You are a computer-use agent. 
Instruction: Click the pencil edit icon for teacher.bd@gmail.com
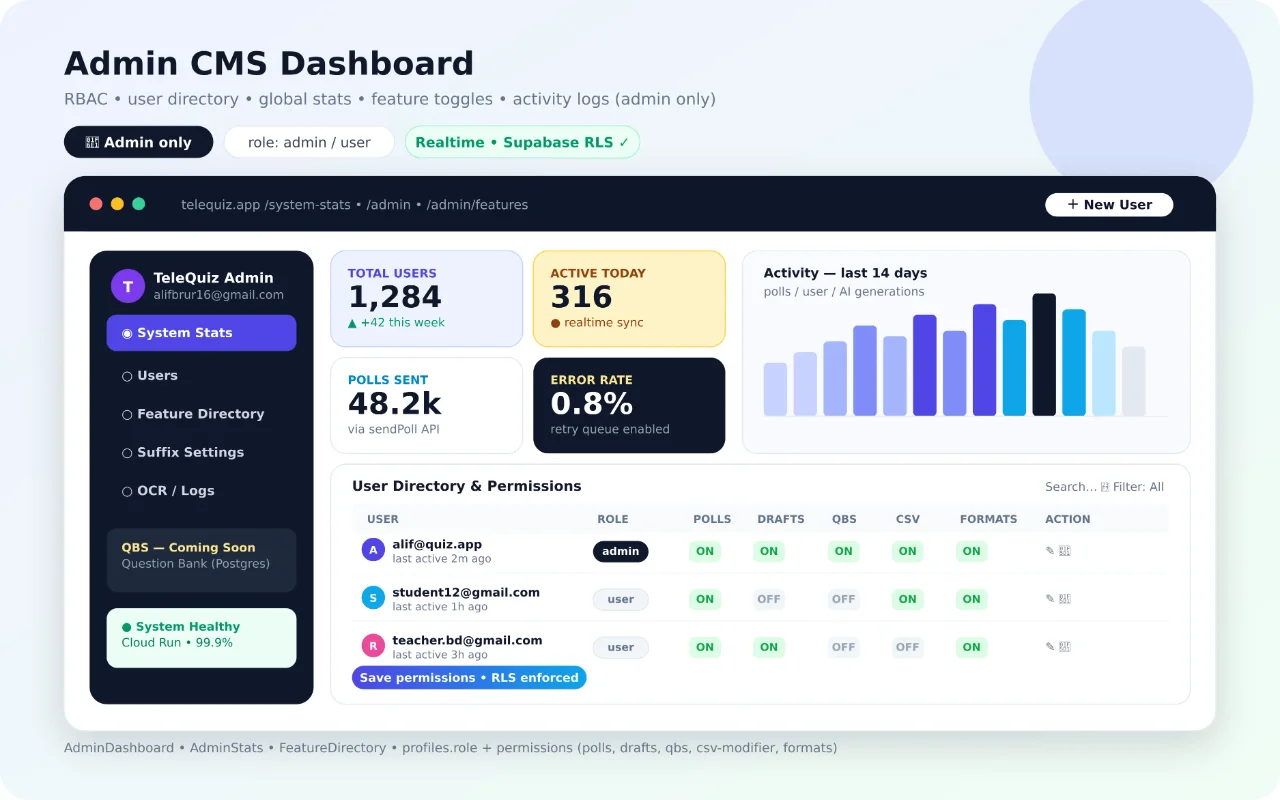(1050, 647)
